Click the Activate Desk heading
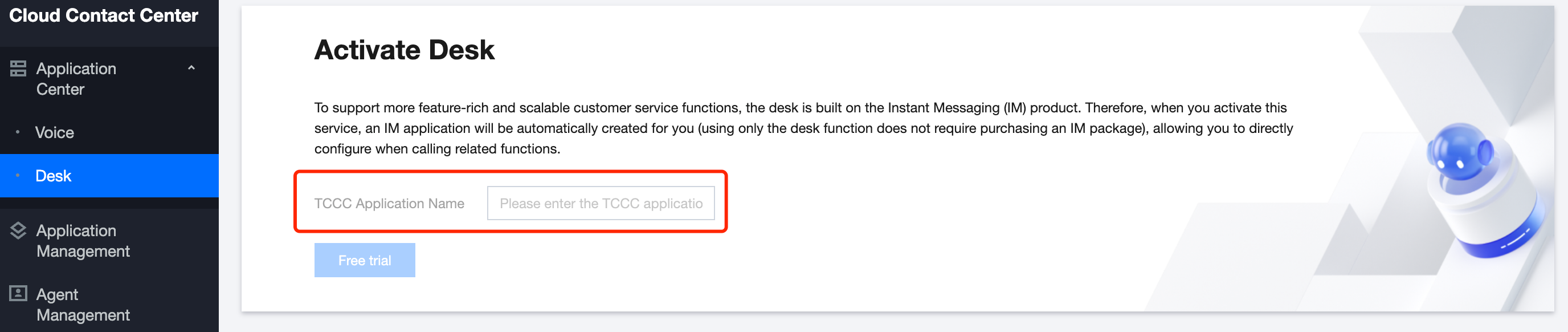 (x=404, y=49)
